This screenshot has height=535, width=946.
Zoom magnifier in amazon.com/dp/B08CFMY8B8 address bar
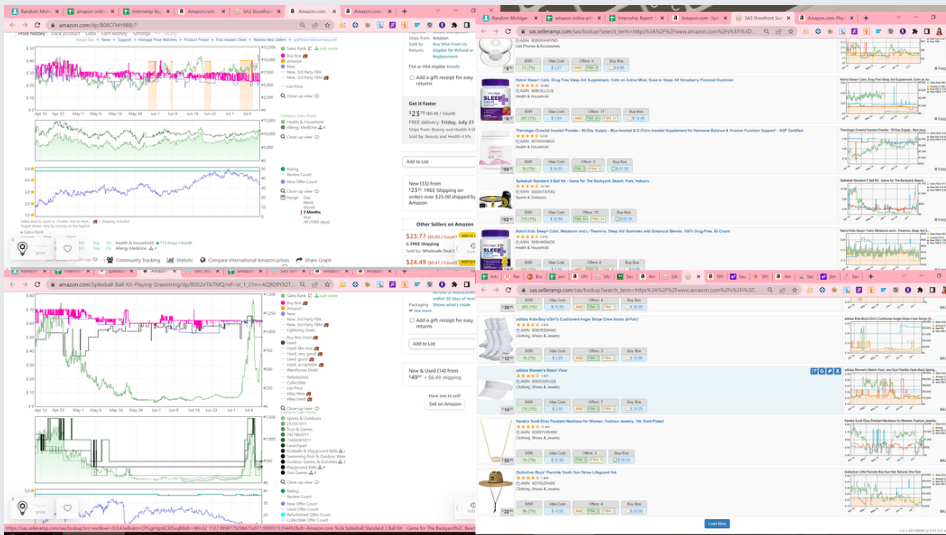point(302,25)
